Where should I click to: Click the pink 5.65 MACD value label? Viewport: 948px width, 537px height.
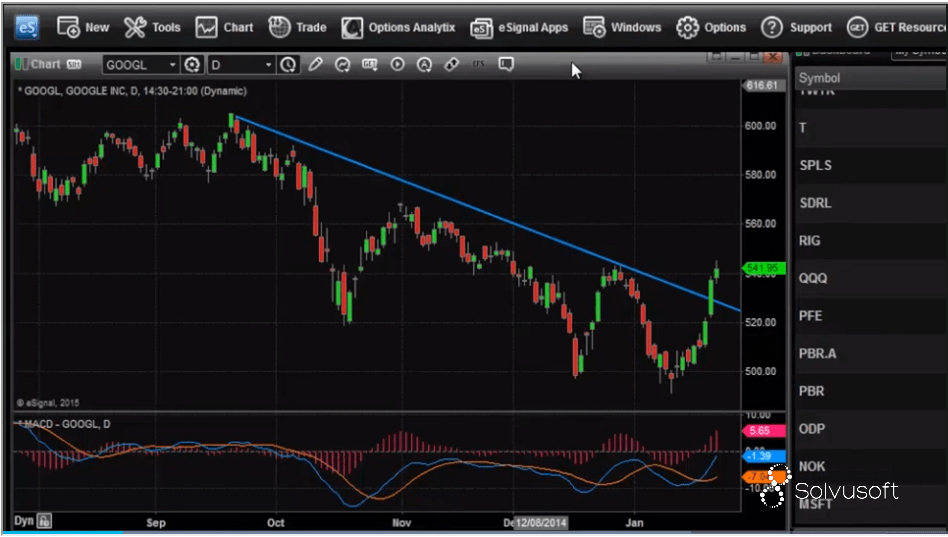[764, 431]
